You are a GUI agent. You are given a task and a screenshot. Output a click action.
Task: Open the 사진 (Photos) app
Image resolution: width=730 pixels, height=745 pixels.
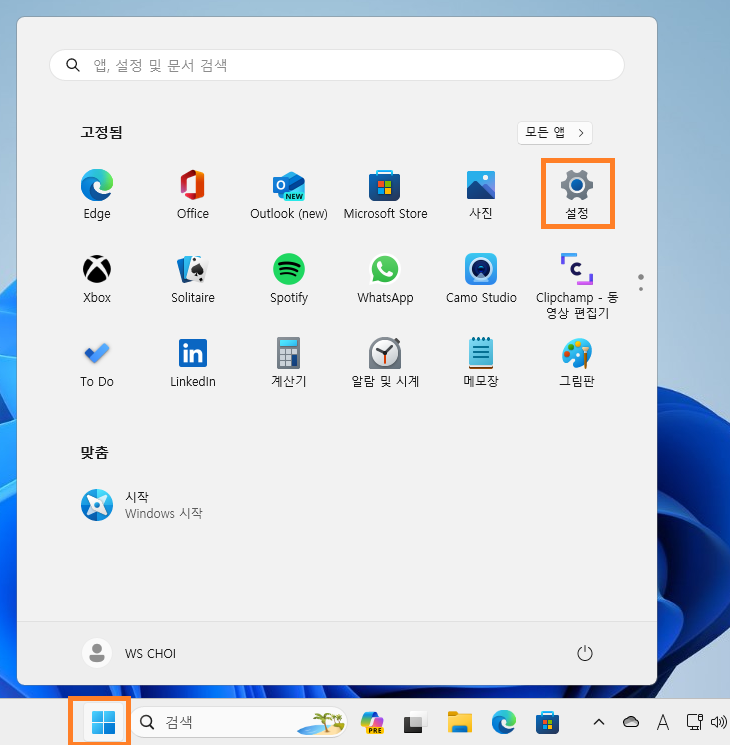point(481,194)
